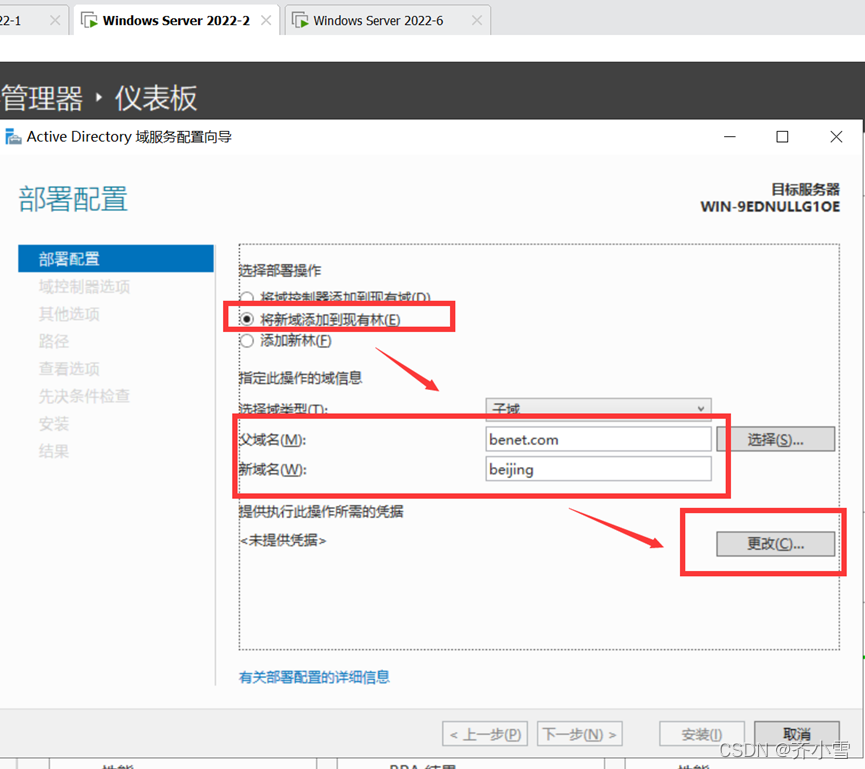The width and height of the screenshot is (865, 769).
Task: Click the target server name WIN-9EDNULLG1OE
Action: pos(770,207)
